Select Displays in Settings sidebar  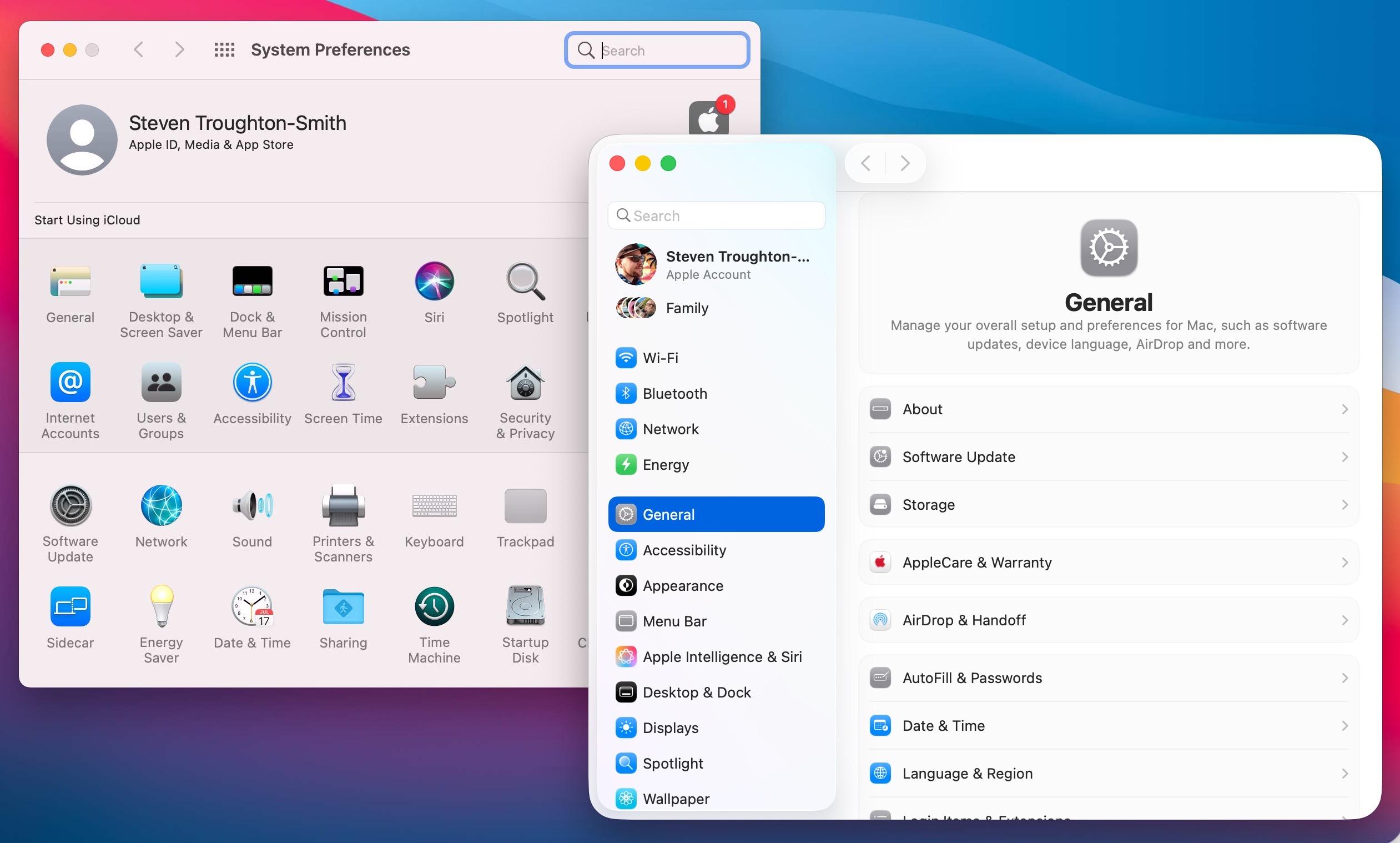point(716,727)
